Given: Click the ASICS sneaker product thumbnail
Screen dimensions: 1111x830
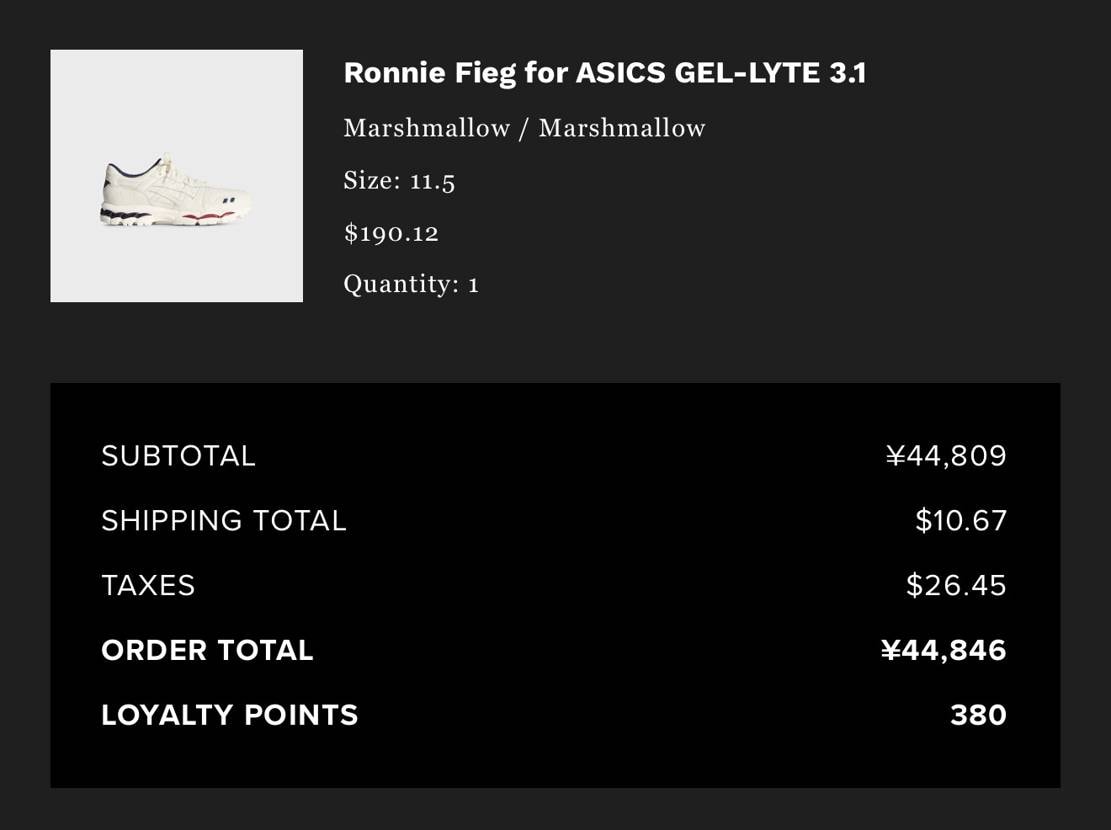Looking at the screenshot, I should pos(175,191).
